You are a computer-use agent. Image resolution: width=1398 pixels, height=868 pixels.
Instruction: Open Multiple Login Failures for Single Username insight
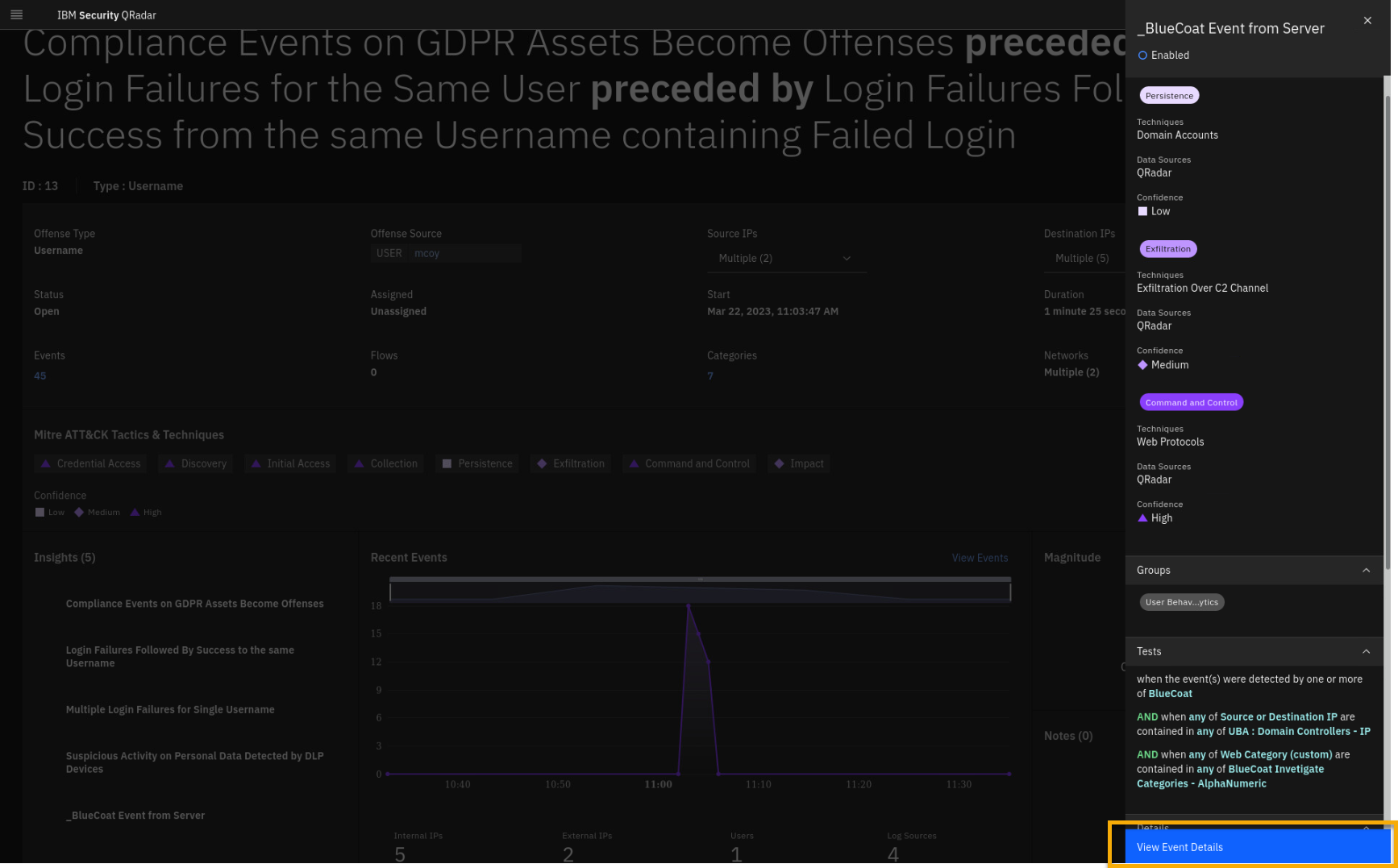(170, 709)
